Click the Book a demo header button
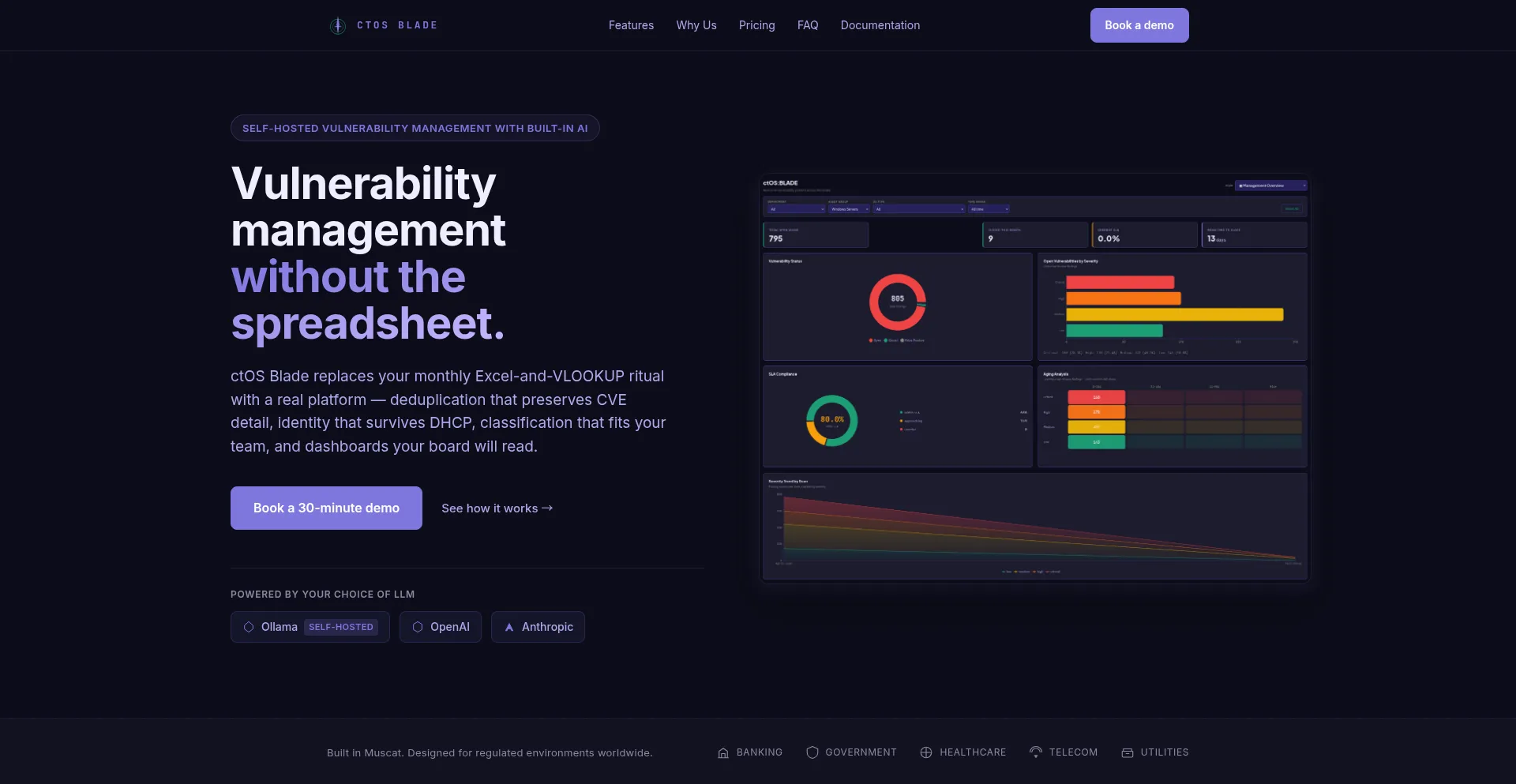Screen dimensions: 1516x784 [1139, 25]
